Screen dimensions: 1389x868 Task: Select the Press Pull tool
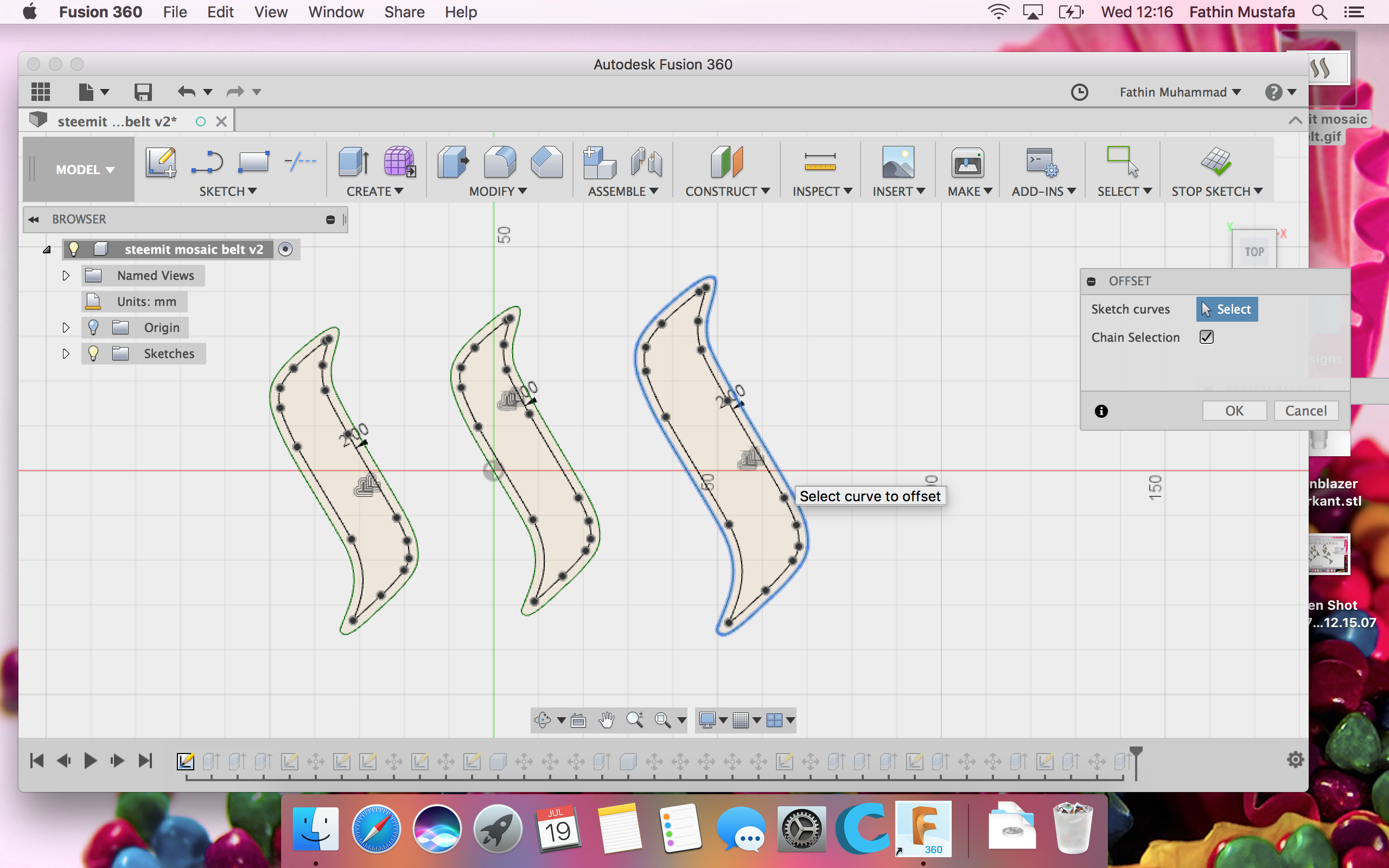click(454, 162)
